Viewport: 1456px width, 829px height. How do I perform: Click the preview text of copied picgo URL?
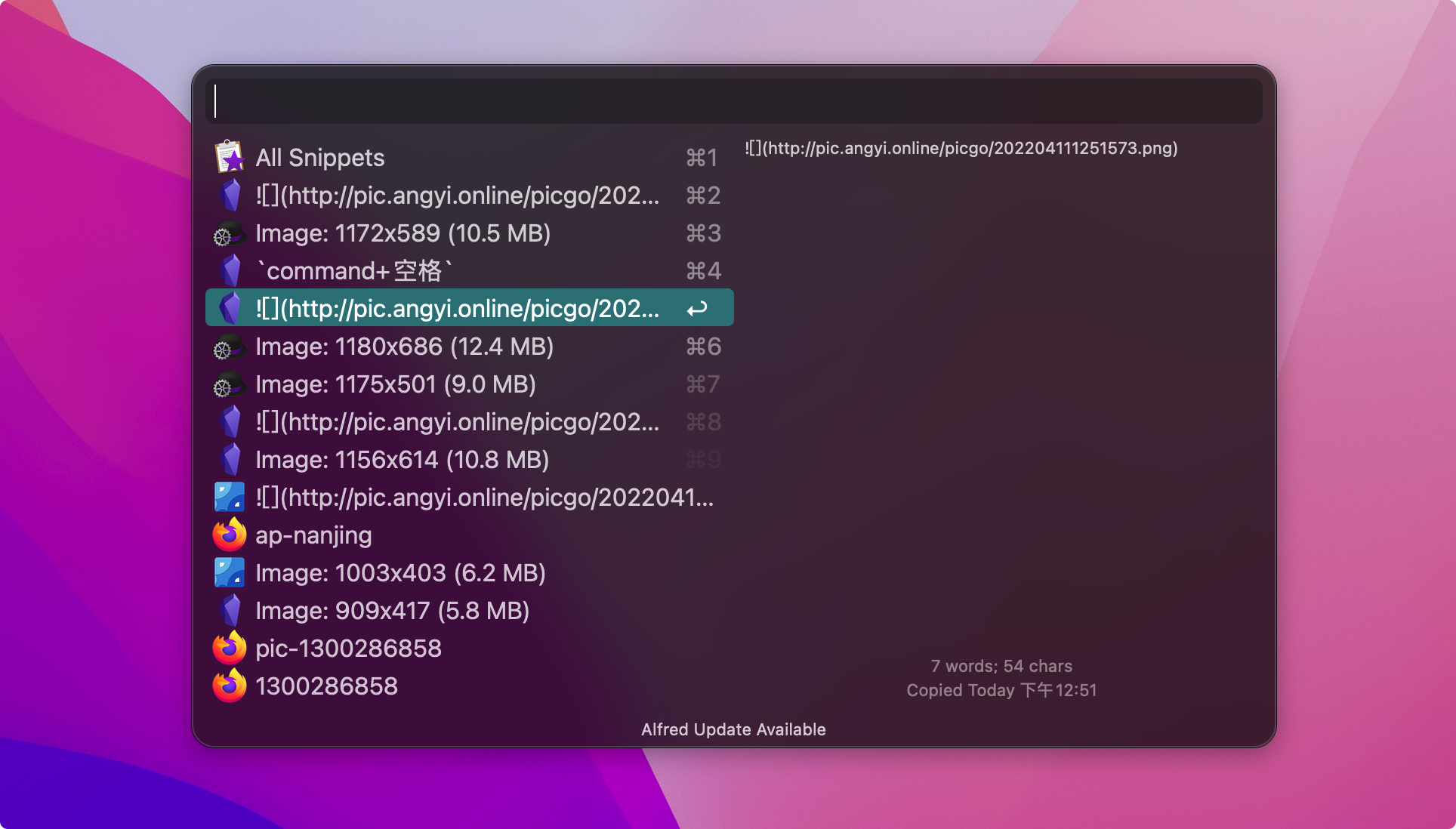coord(961,148)
